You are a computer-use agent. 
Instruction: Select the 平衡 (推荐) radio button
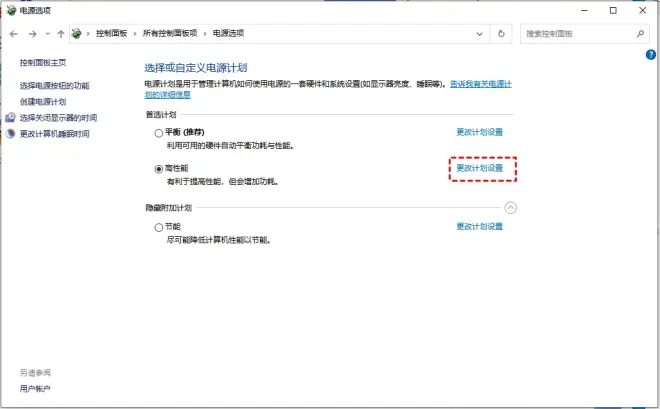point(159,133)
